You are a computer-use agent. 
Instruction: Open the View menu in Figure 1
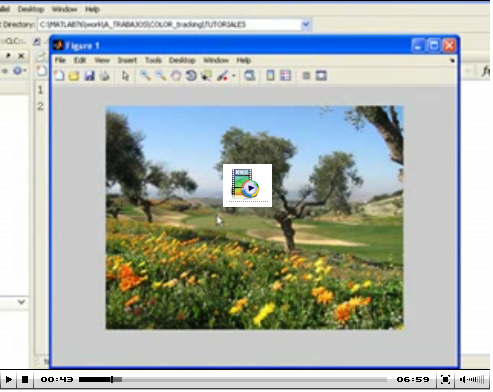click(102, 60)
